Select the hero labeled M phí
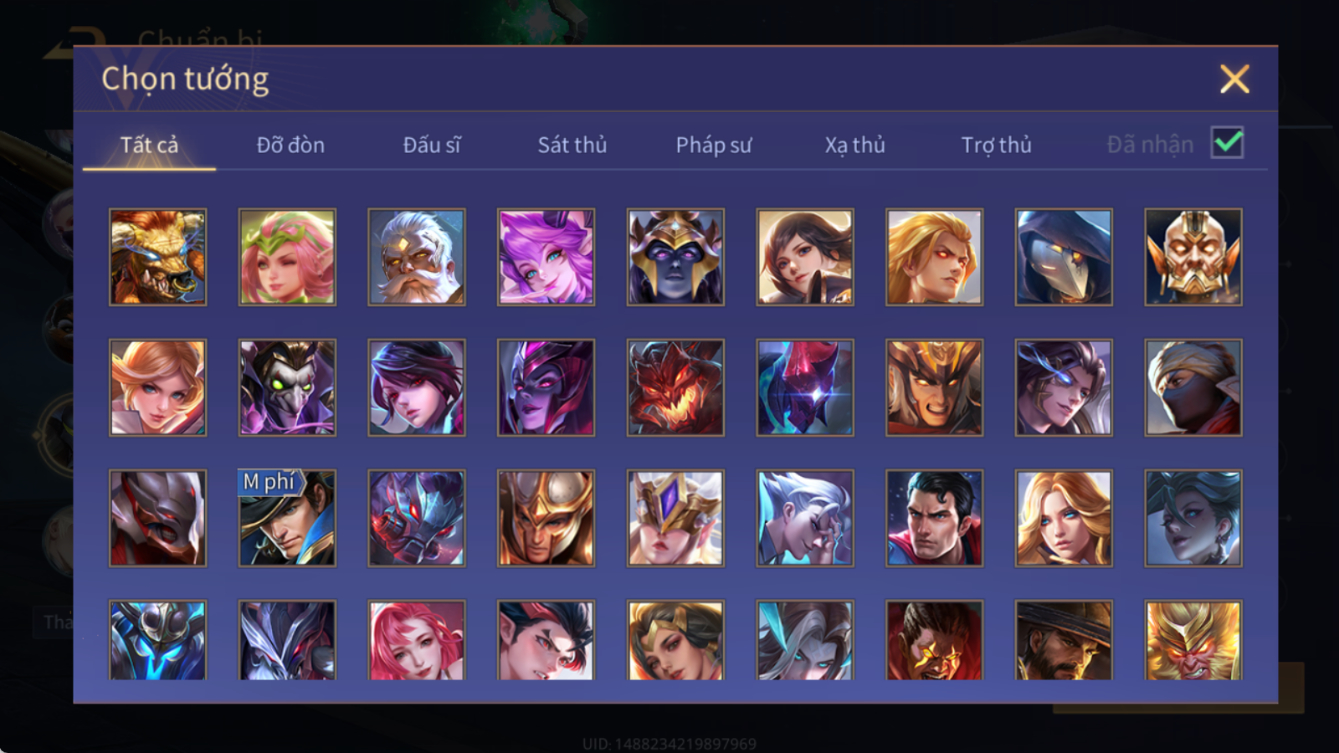The image size is (1339, 753). coord(287,518)
